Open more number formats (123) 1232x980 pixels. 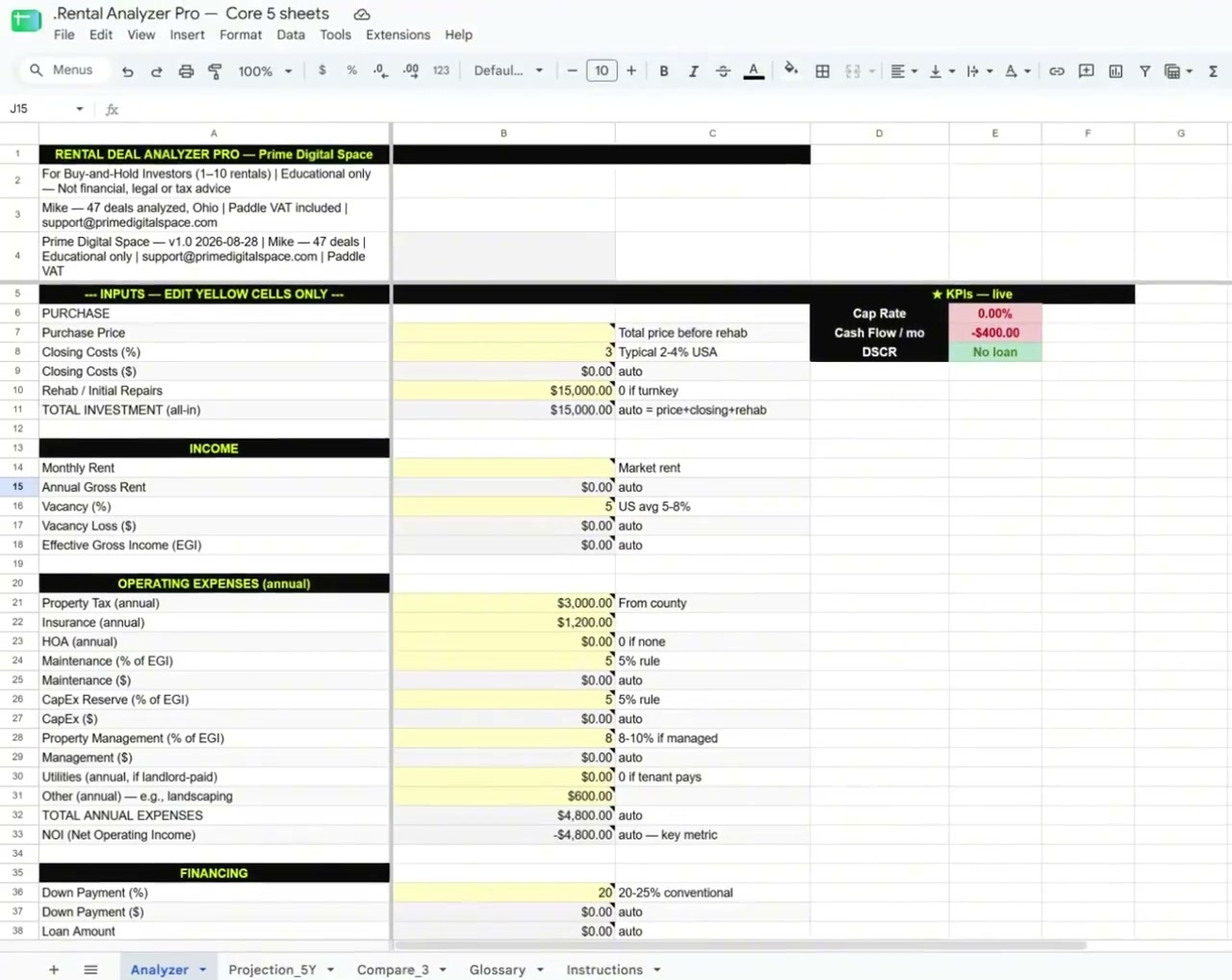441,70
